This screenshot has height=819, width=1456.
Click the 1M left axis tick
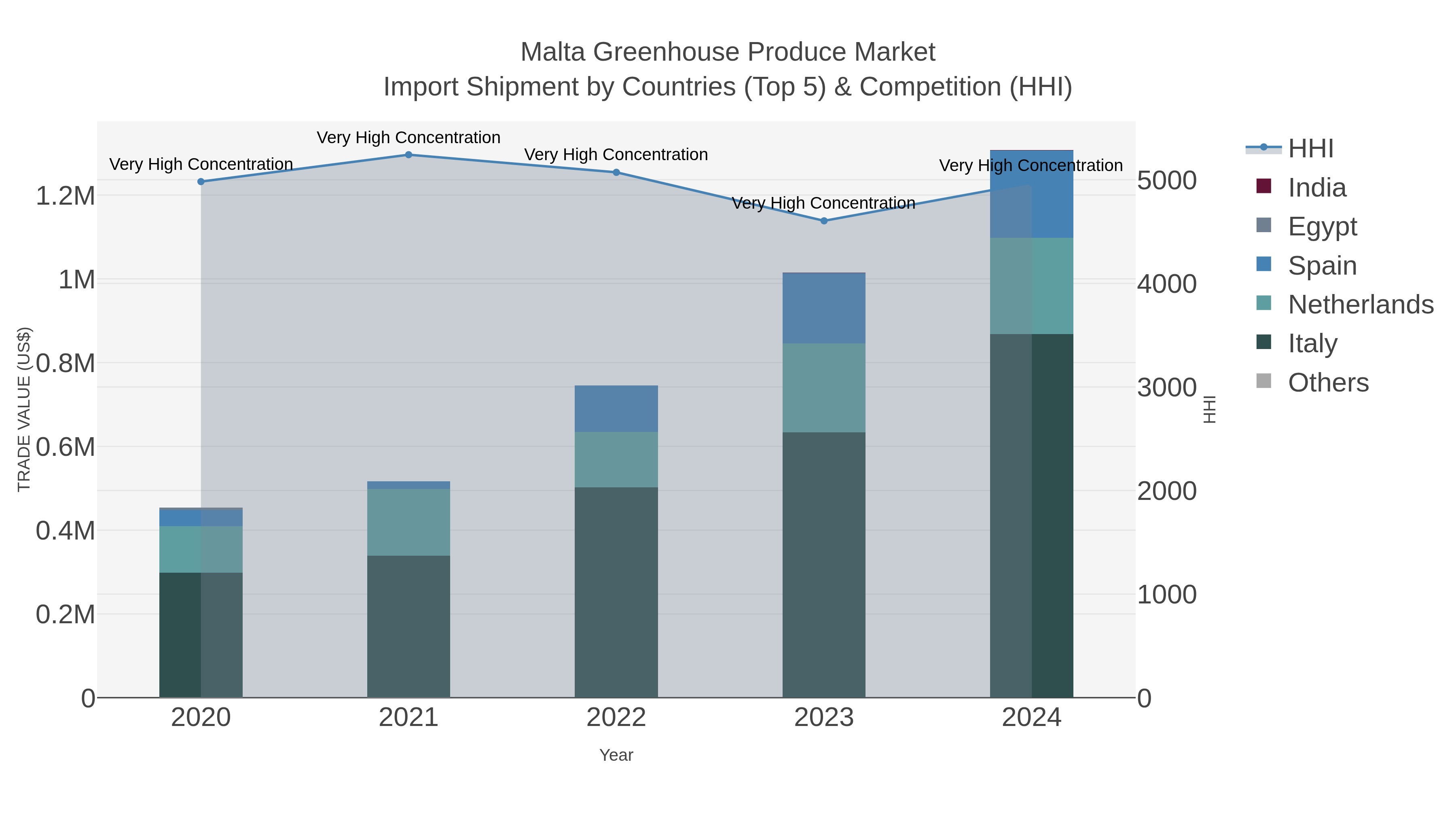(77, 280)
